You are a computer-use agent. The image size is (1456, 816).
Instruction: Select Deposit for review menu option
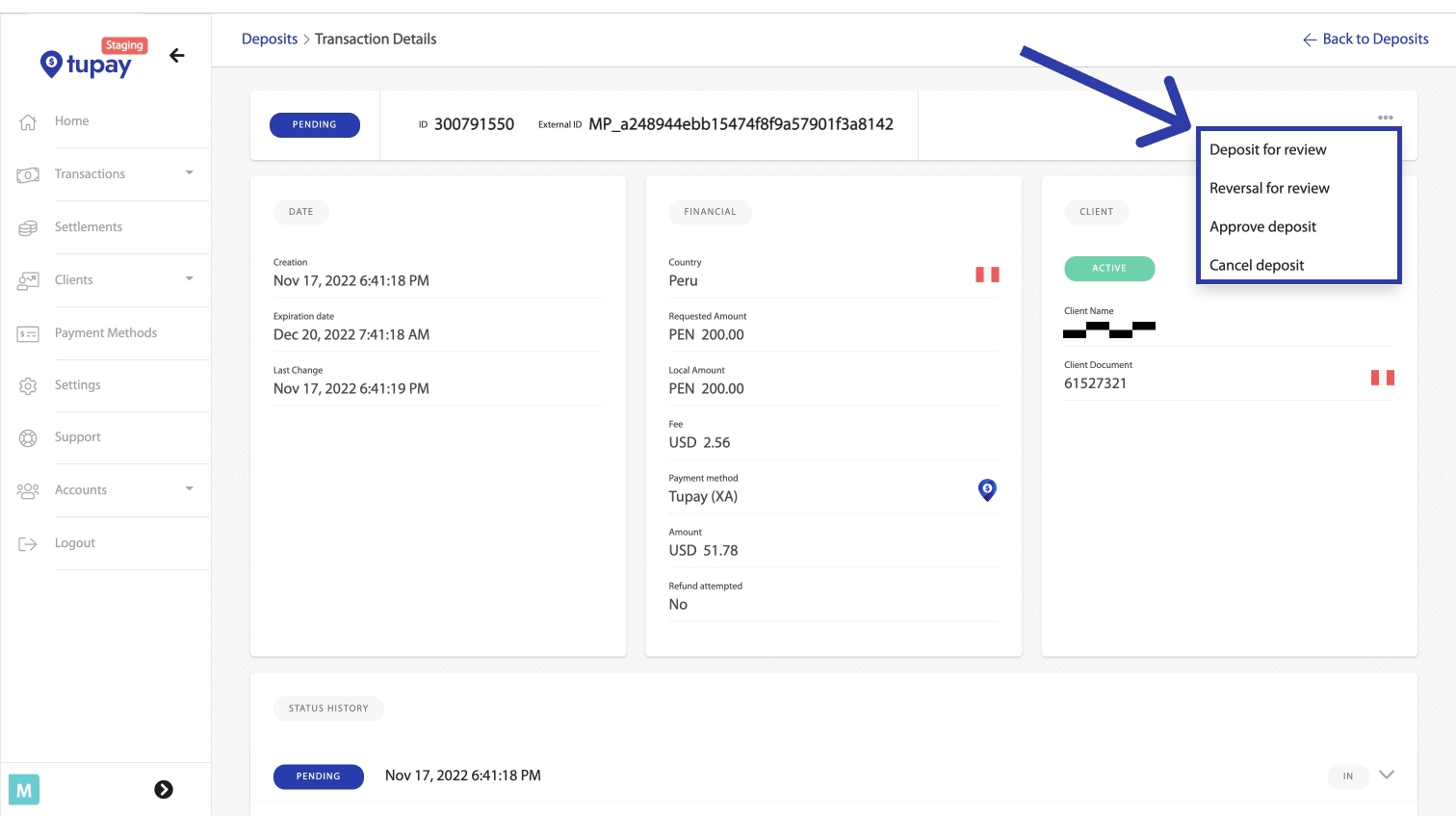[x=1267, y=150]
